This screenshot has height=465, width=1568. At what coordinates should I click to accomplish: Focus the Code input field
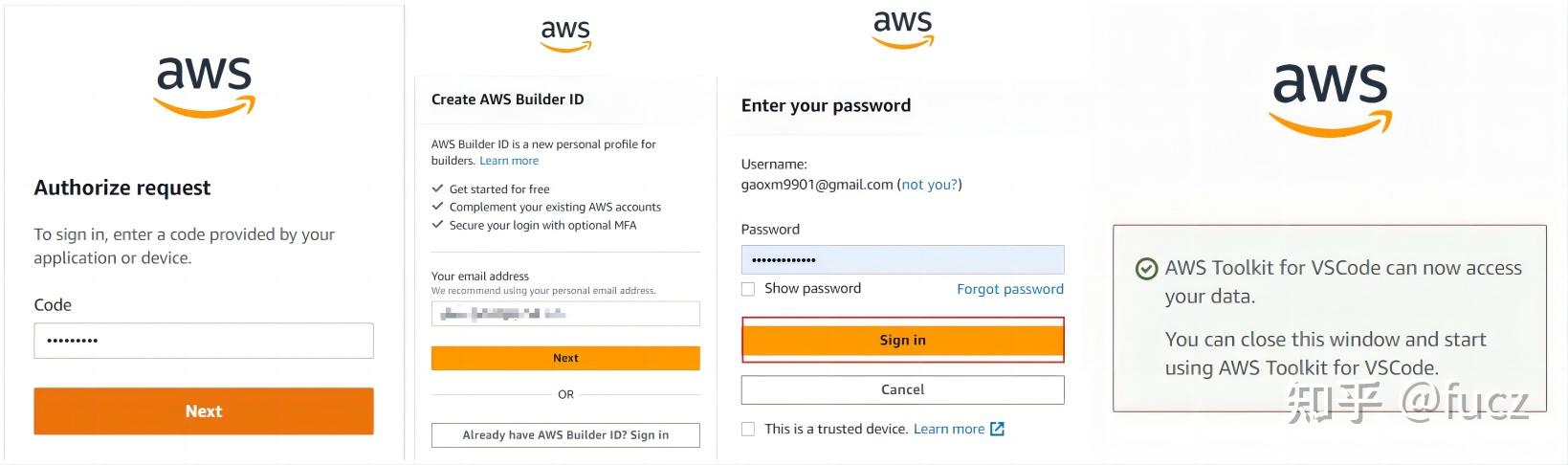pyautogui.click(x=204, y=341)
